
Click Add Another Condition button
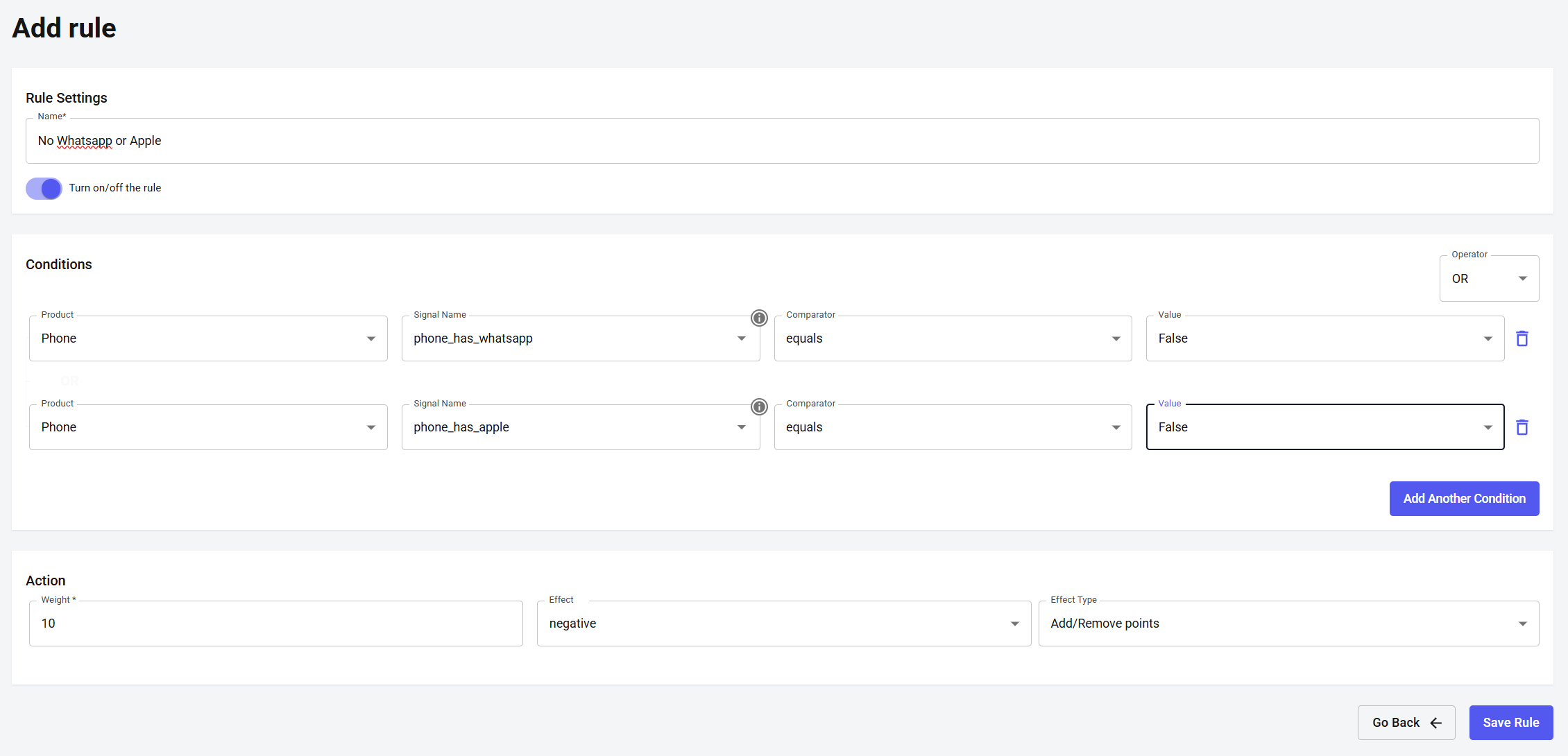(1464, 499)
